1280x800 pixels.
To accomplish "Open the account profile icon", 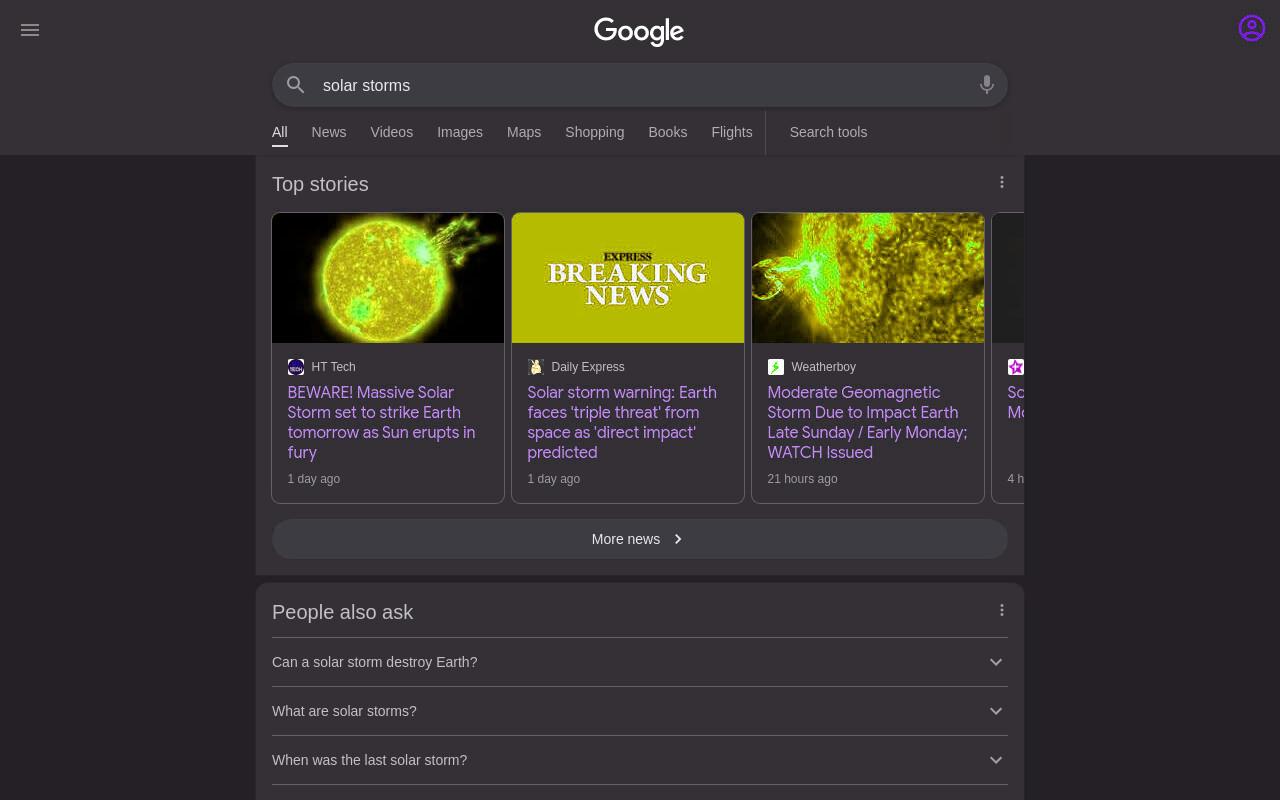I will pyautogui.click(x=1252, y=28).
